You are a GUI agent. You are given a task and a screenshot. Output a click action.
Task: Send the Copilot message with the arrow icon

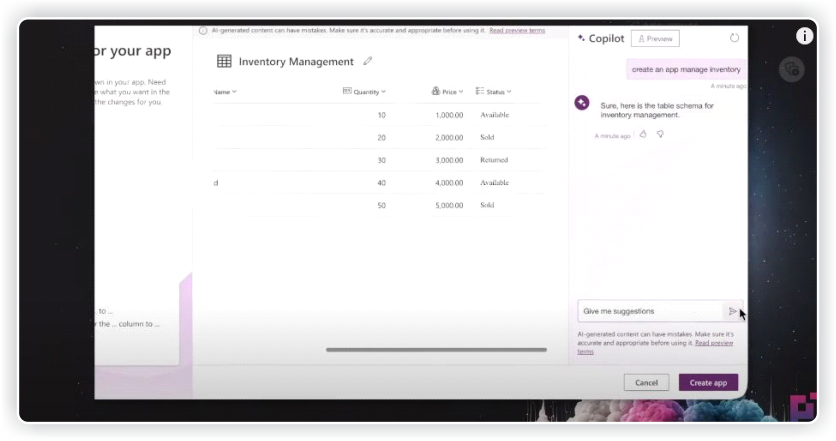coord(733,311)
